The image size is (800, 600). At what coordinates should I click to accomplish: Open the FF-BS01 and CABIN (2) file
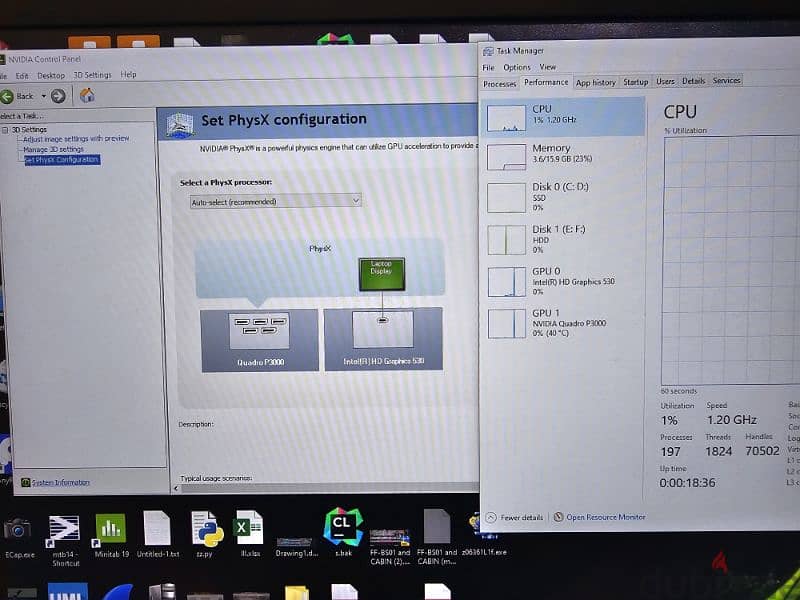pos(390,547)
